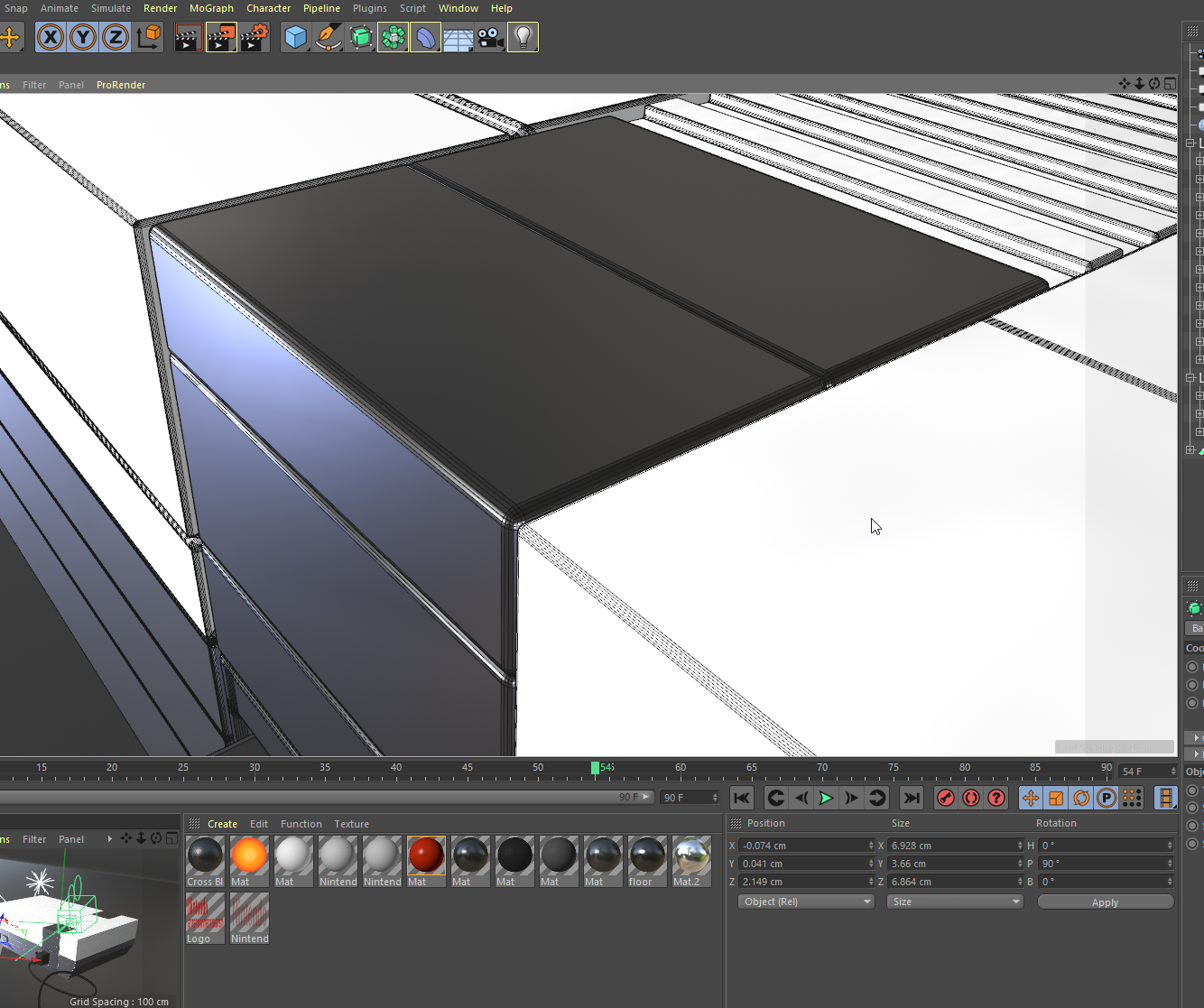
Task: Go to previous key frame
Action: pos(775,798)
